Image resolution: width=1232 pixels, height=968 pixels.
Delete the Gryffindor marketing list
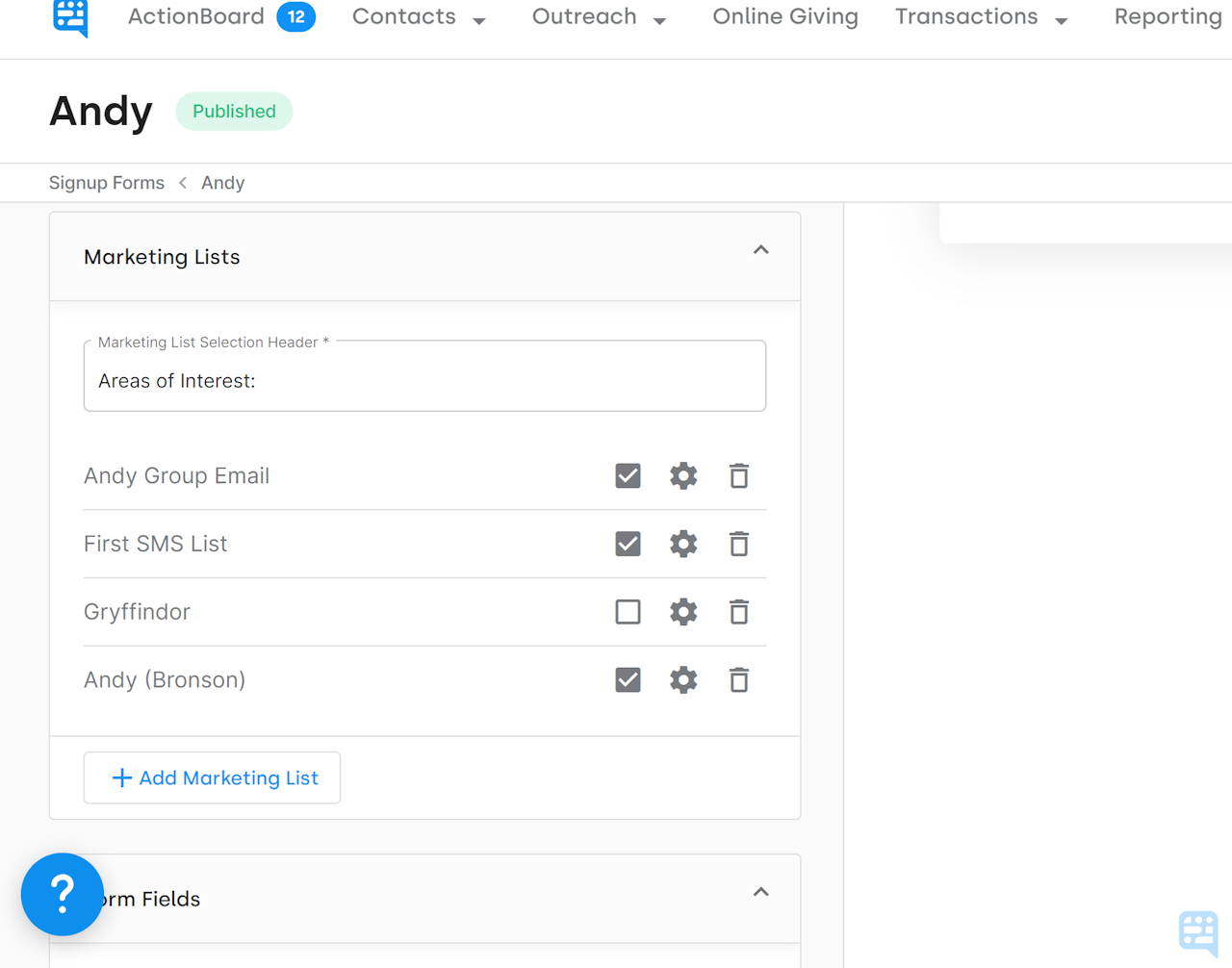click(738, 612)
